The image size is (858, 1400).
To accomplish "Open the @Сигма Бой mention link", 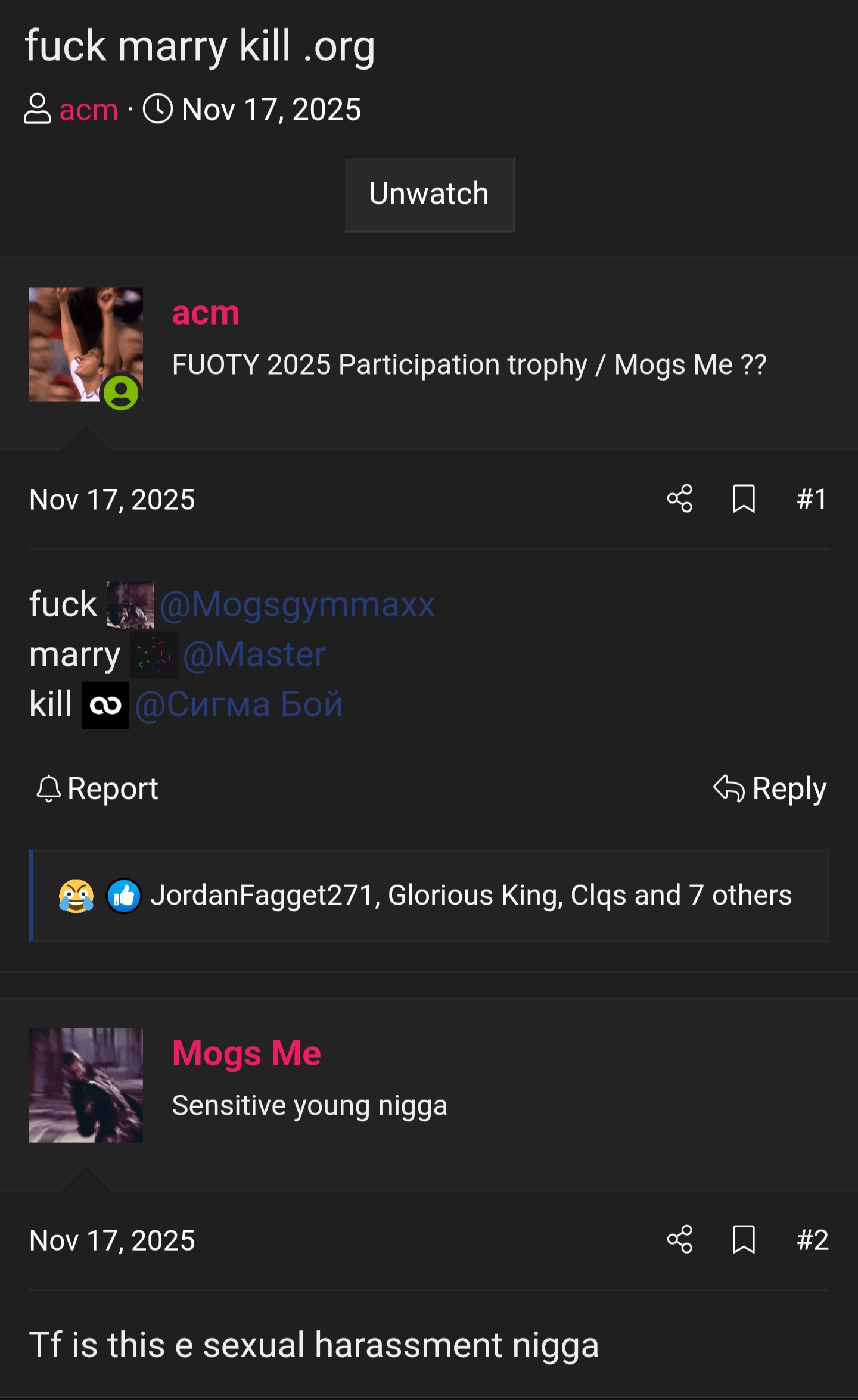I will click(x=239, y=705).
